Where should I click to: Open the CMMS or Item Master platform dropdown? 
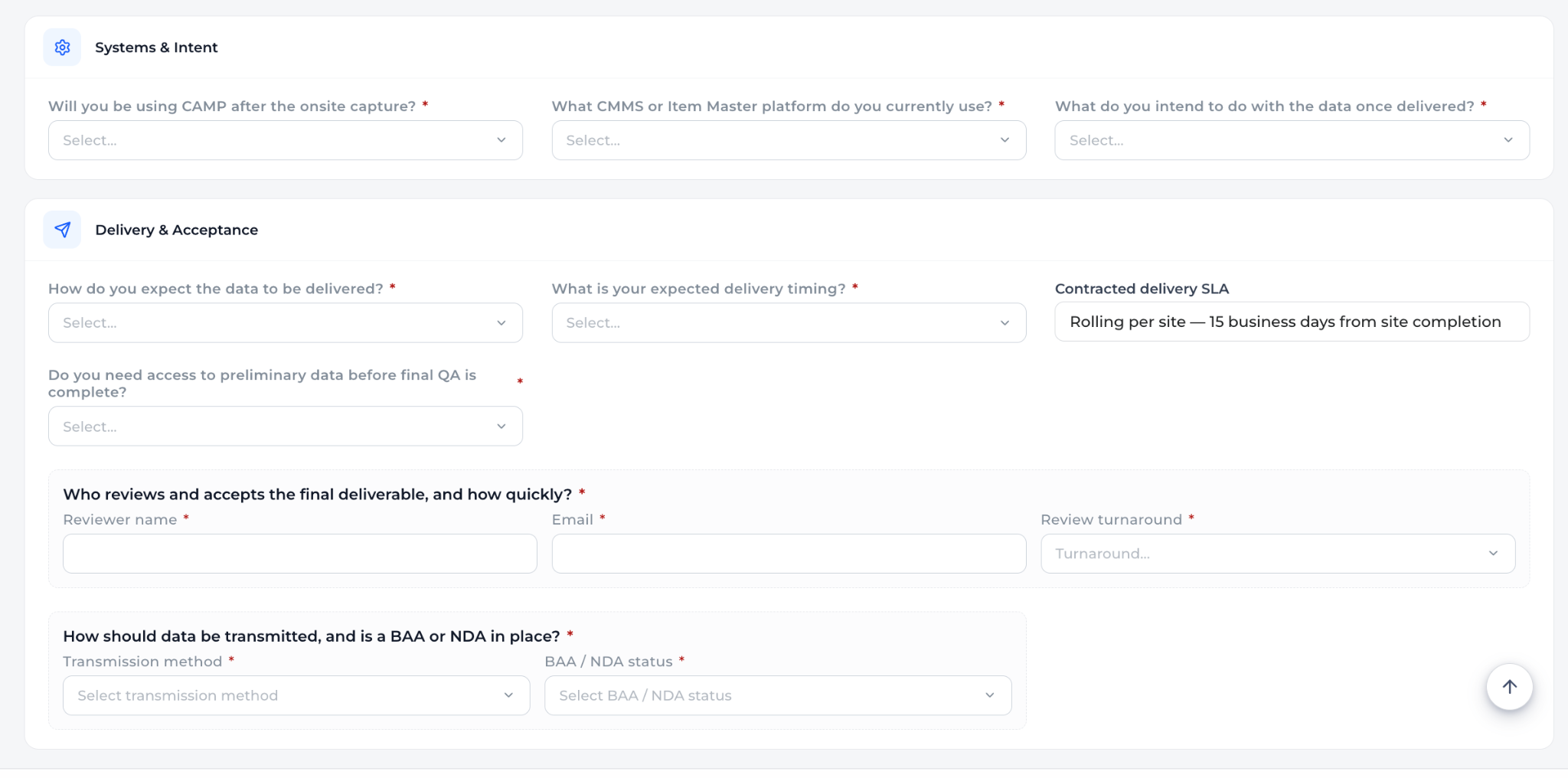tap(789, 140)
